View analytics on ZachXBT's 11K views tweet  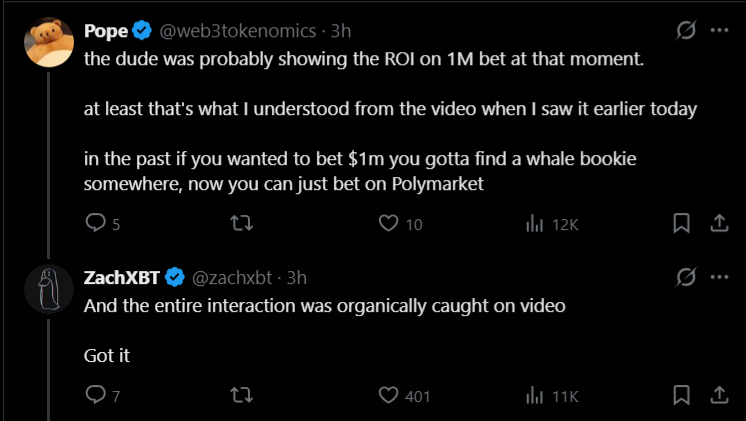pos(534,395)
